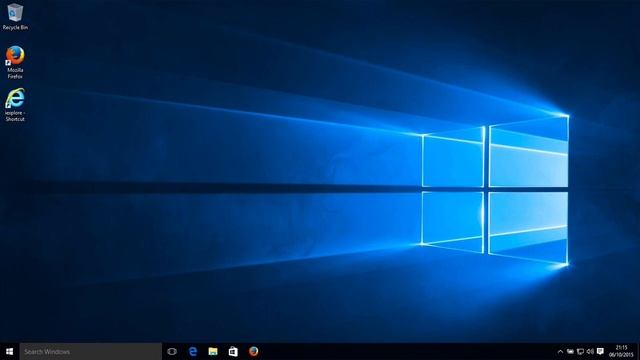This screenshot has height=360, width=640.
Task: Select the iexplore shortcut on desktop
Action: [x=15, y=105]
